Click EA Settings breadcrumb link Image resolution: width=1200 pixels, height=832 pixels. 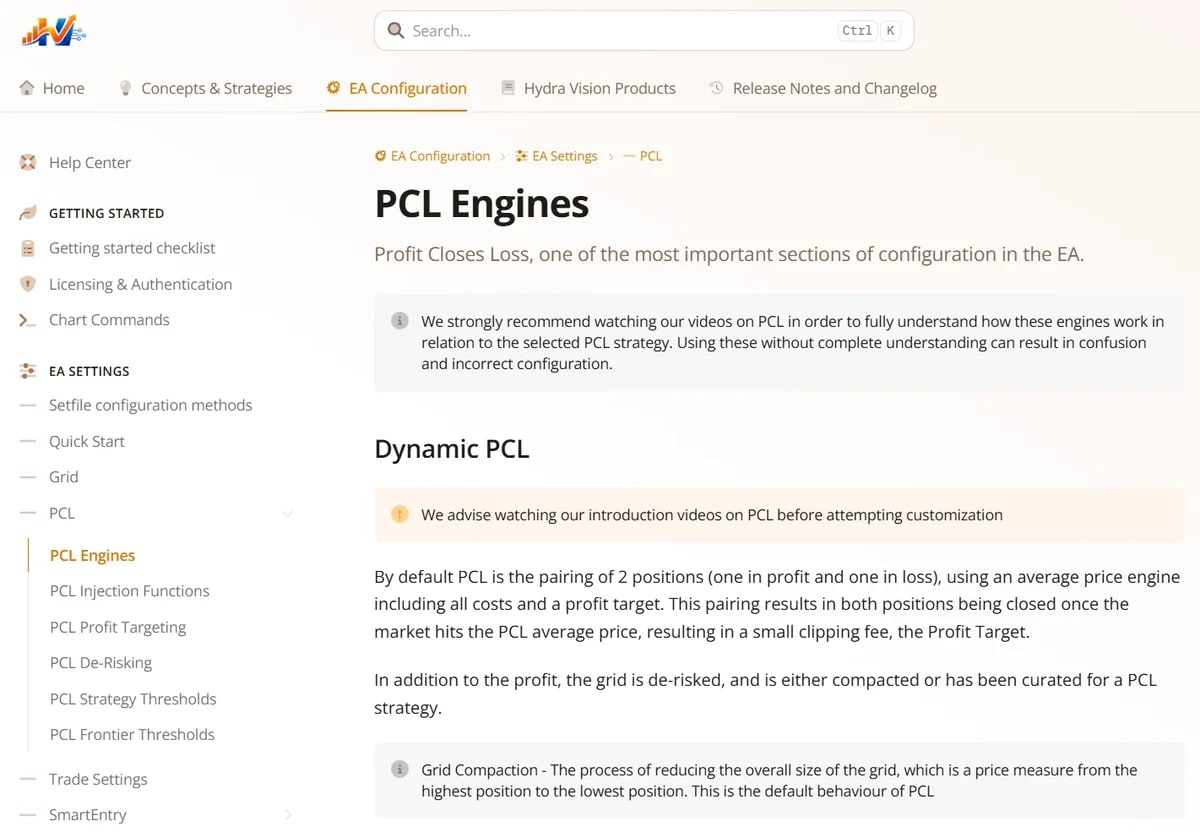point(556,156)
